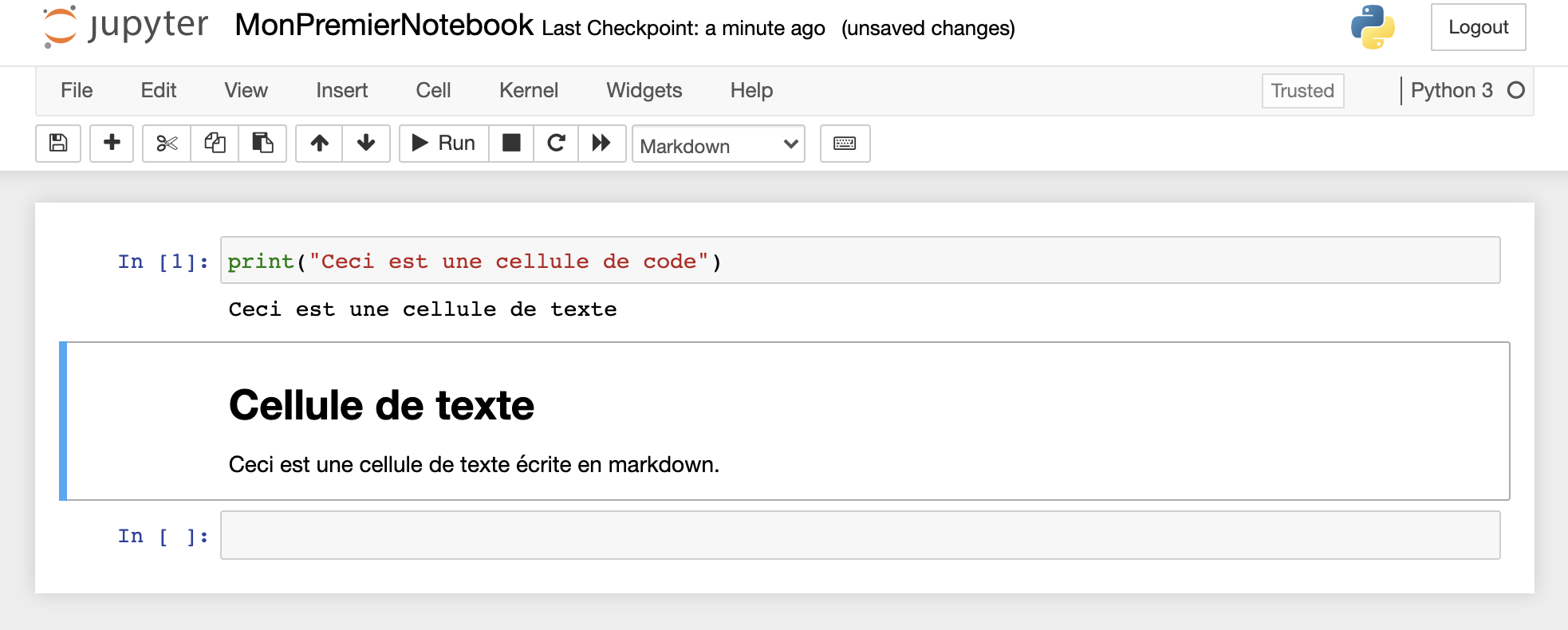1568x630 pixels.
Task: Move selected cell up with the arrow icon
Action: point(319,144)
